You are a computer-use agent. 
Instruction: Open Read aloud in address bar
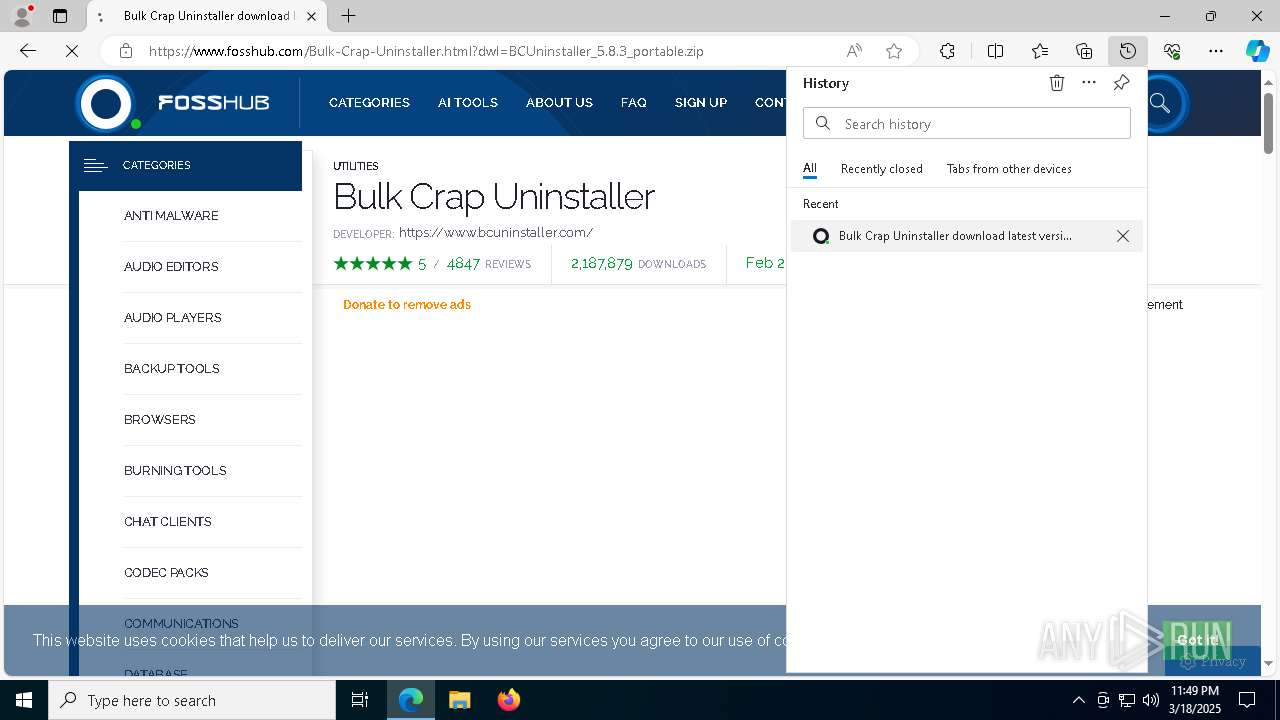[x=854, y=51]
